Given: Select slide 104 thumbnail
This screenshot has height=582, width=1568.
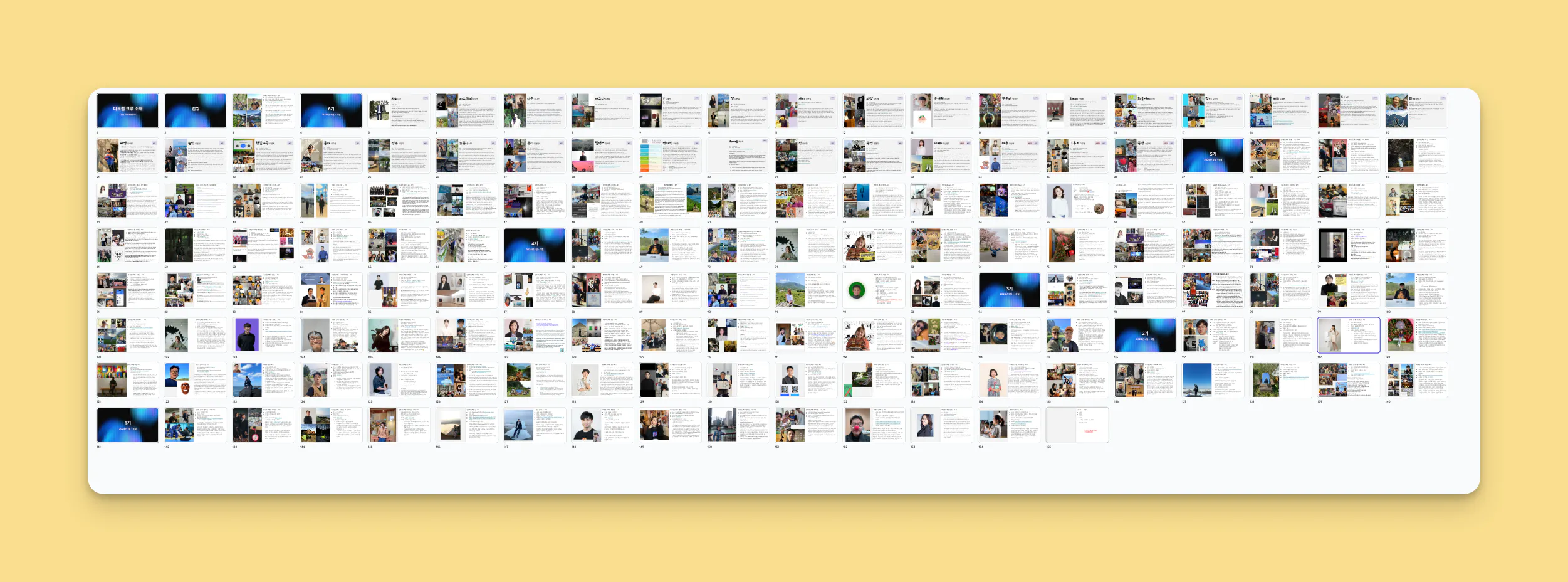Looking at the screenshot, I should coord(331,335).
